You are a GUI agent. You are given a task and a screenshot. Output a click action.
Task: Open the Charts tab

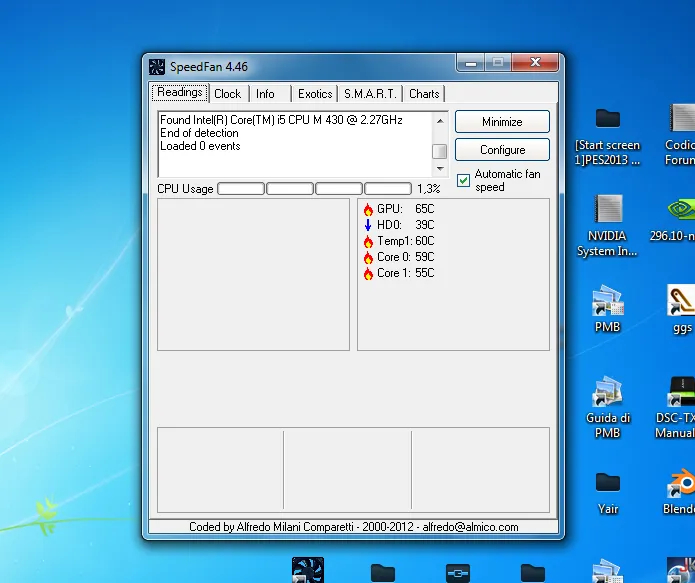pyautogui.click(x=424, y=94)
